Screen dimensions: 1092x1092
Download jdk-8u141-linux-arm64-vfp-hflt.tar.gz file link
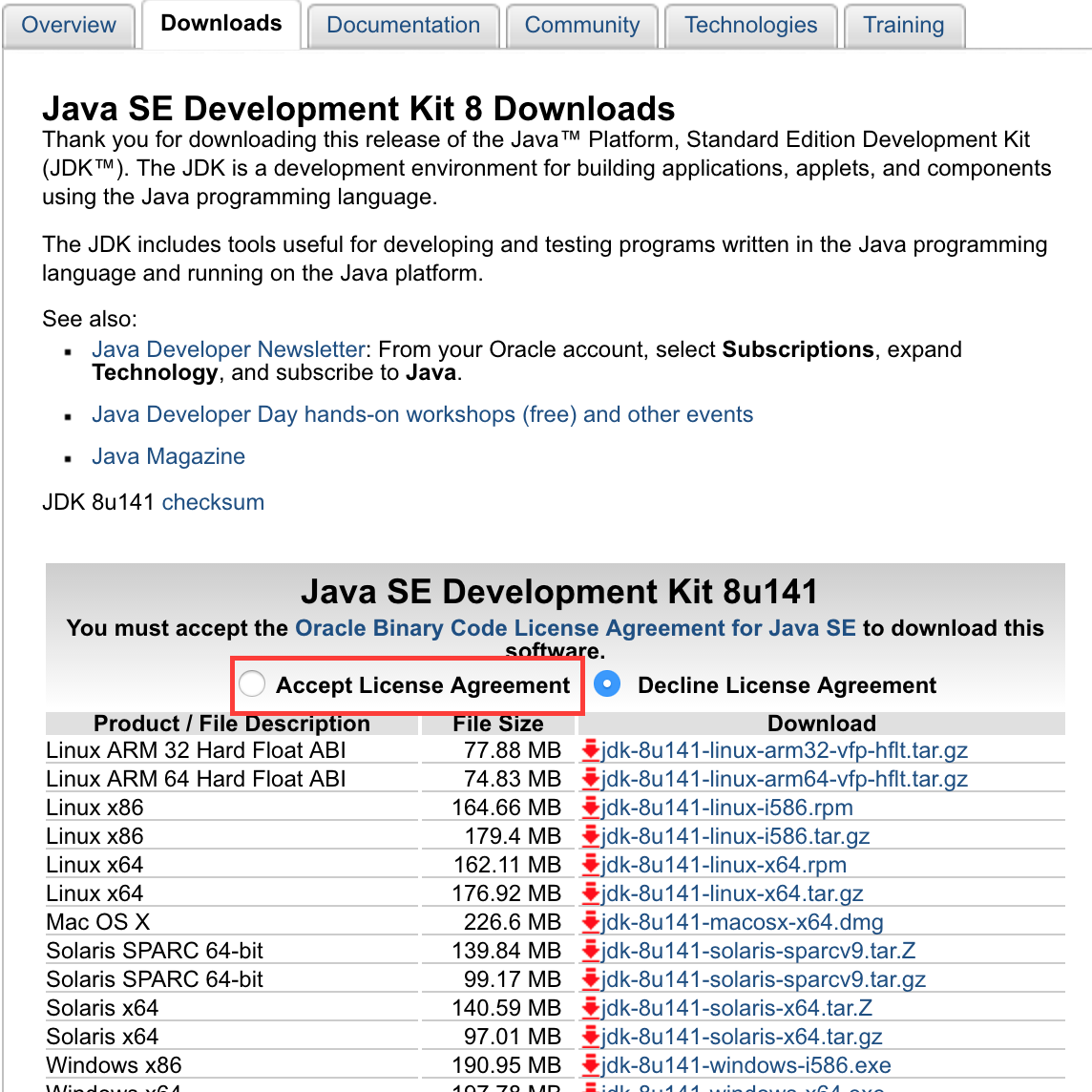click(785, 779)
